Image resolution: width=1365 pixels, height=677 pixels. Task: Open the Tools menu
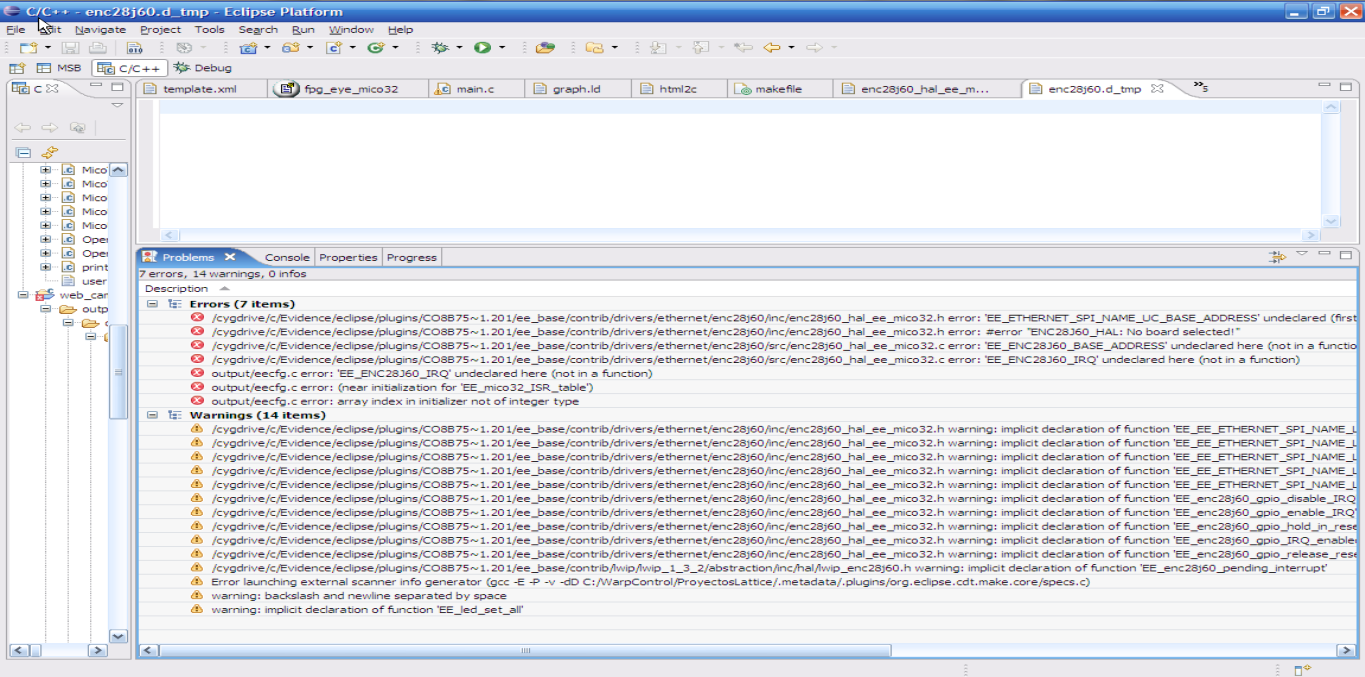pyautogui.click(x=209, y=29)
